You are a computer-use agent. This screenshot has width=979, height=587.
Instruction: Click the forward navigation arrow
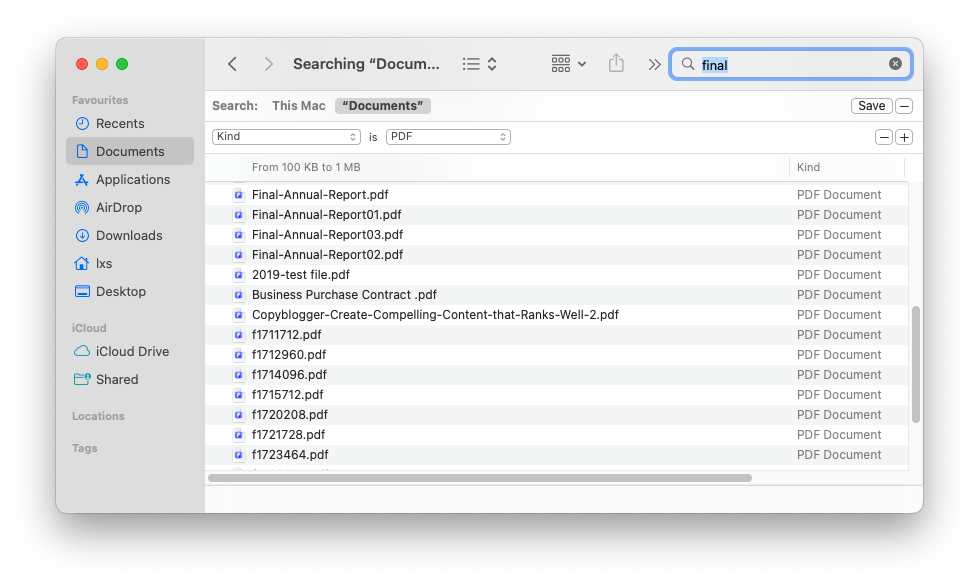268,63
